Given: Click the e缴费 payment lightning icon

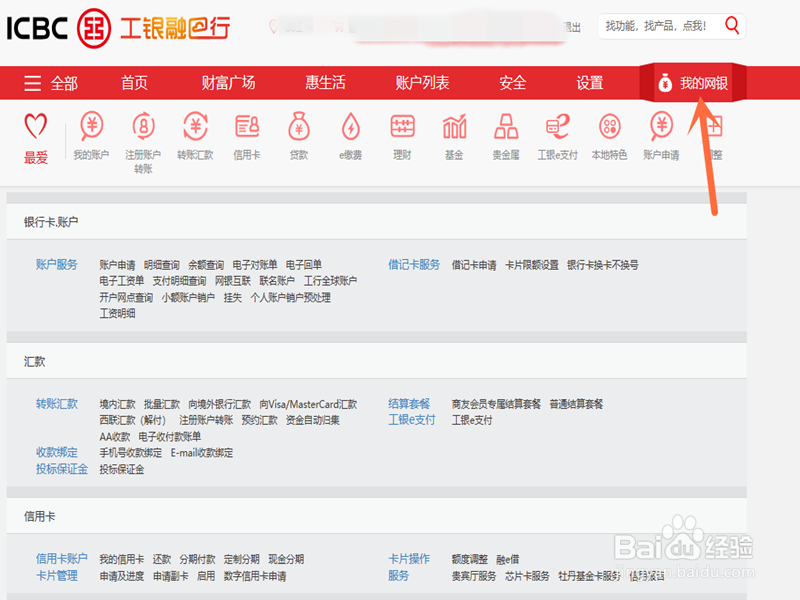Looking at the screenshot, I should click(x=350, y=128).
